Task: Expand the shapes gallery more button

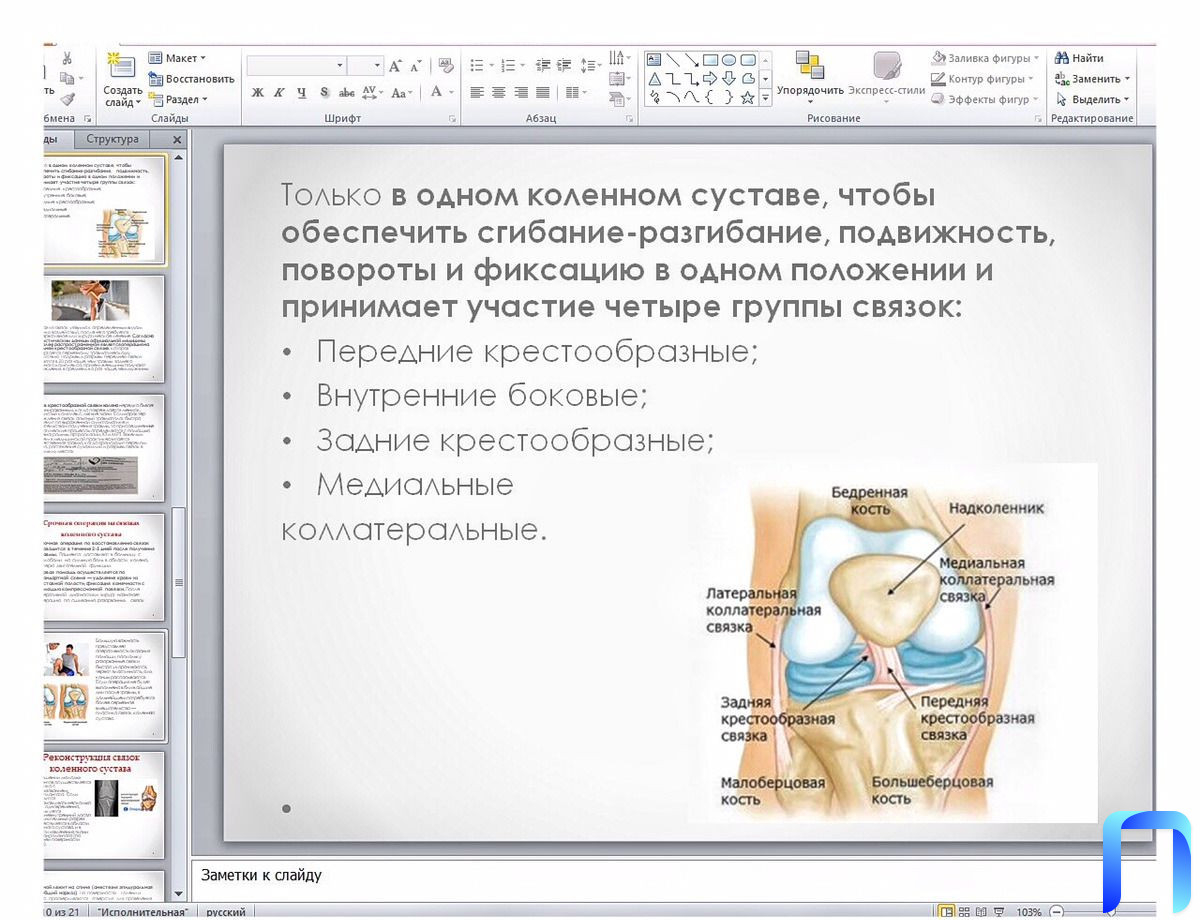Action: (765, 98)
